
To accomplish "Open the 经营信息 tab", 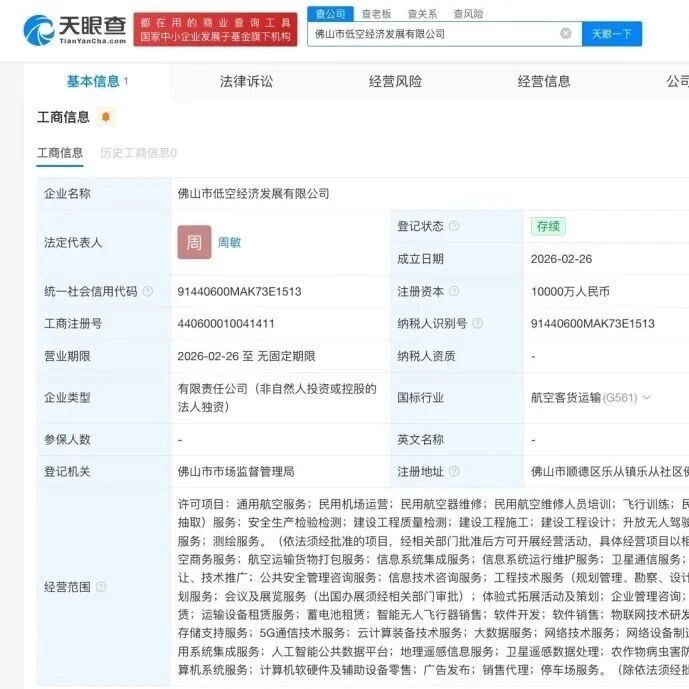I will (544, 81).
